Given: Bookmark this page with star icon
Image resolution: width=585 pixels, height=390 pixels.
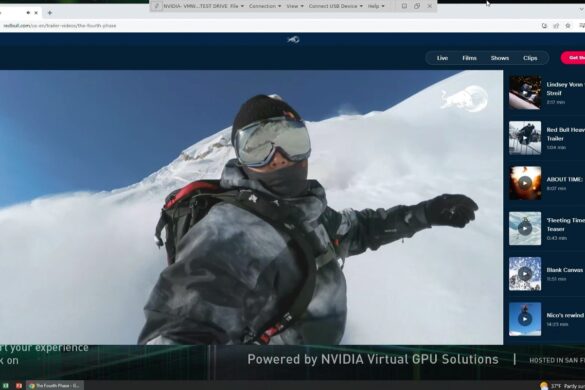Looking at the screenshot, I should point(568,26).
